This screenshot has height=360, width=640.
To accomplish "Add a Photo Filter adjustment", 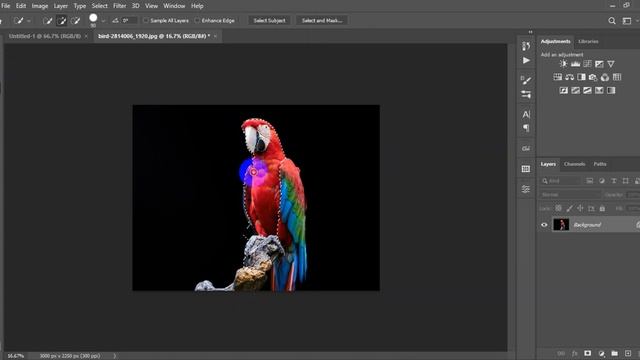I will coord(593,77).
